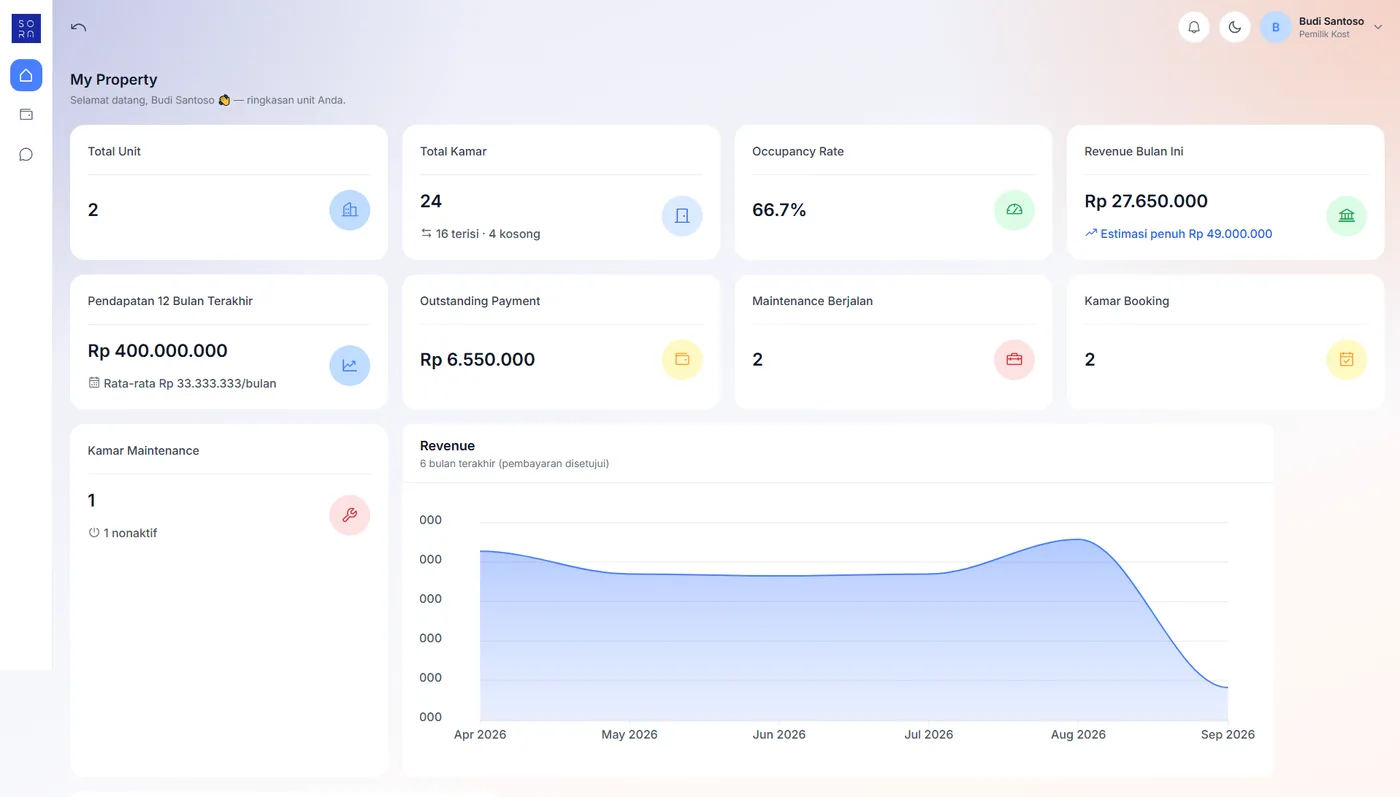Click the door icon on Total Kamar card

tap(682, 216)
